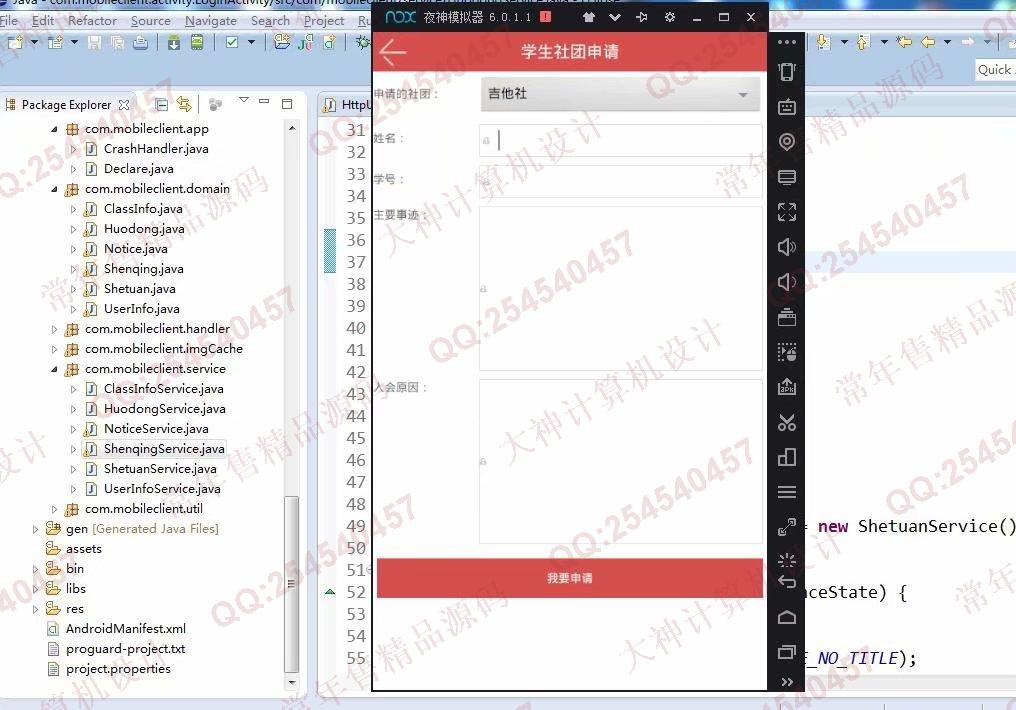Click the Quick Access field
The height and width of the screenshot is (710, 1016).
click(995, 70)
